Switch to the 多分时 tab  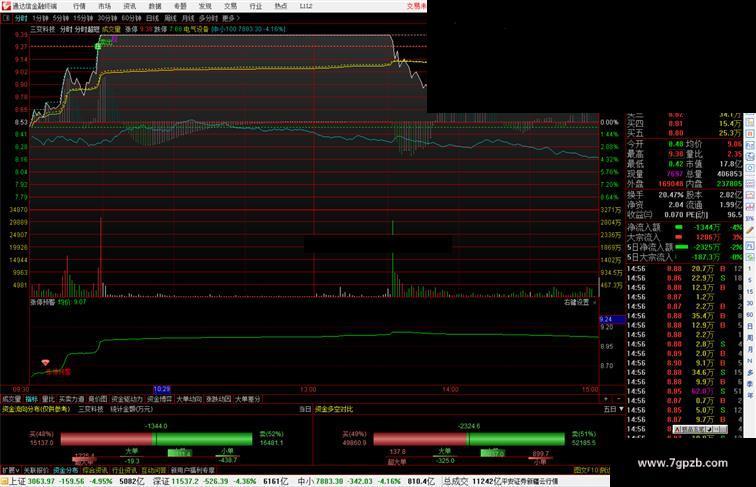tap(208, 18)
